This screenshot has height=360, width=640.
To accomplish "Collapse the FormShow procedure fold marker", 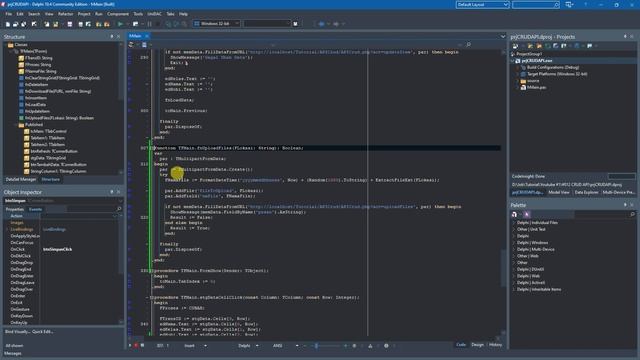I will 152,271.
